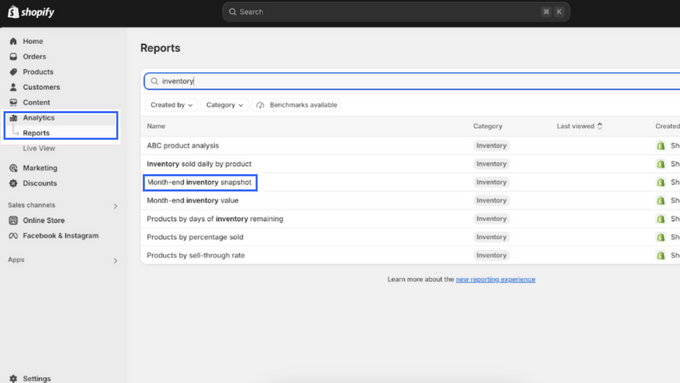Click Shopify bag icon in Month-end inventory value row

point(660,200)
